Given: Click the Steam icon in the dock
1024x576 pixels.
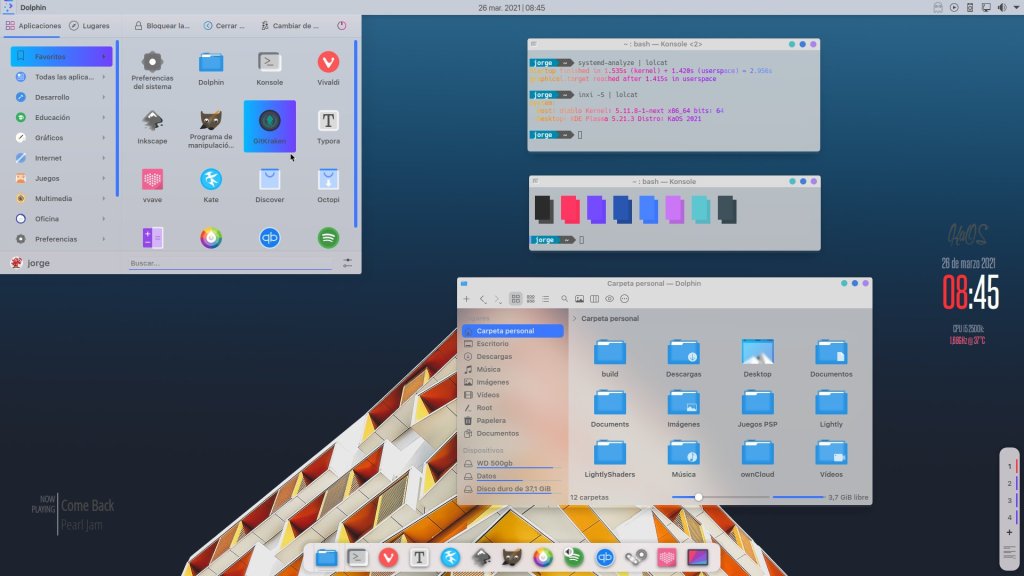Looking at the screenshot, I should pyautogui.click(x=635, y=557).
